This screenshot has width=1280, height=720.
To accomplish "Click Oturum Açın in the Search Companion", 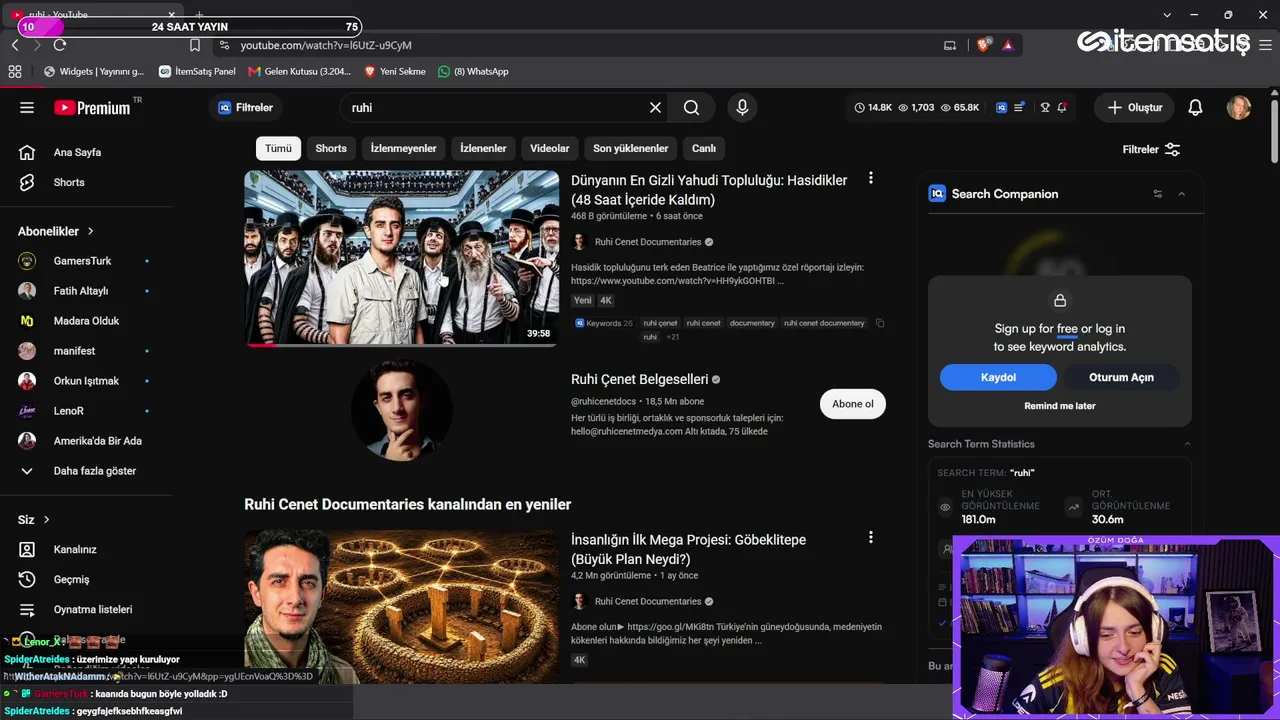I will click(x=1121, y=377).
